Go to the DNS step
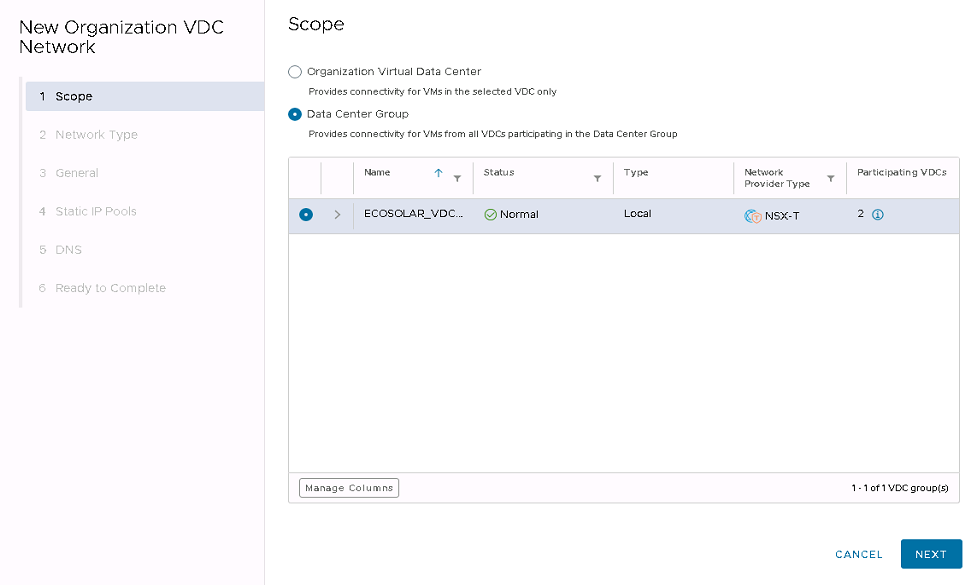The width and height of the screenshot is (980, 585). click(69, 250)
